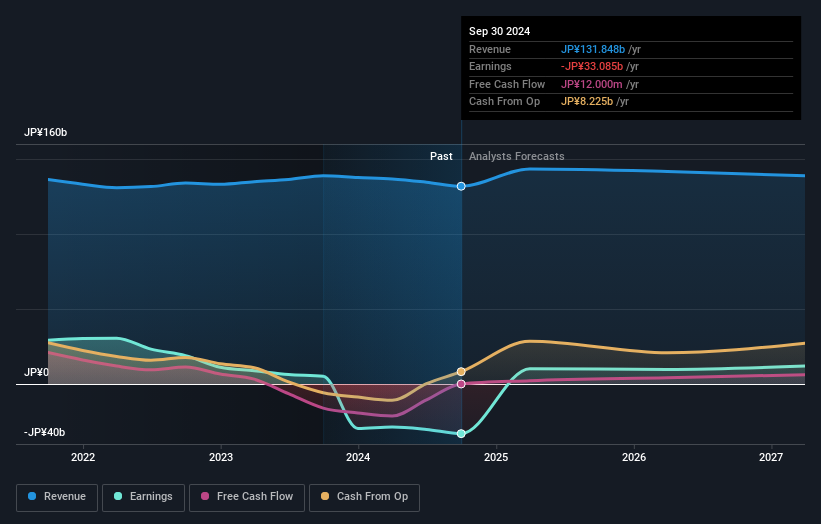Click the Past section label
The image size is (821, 524).
point(441,156)
